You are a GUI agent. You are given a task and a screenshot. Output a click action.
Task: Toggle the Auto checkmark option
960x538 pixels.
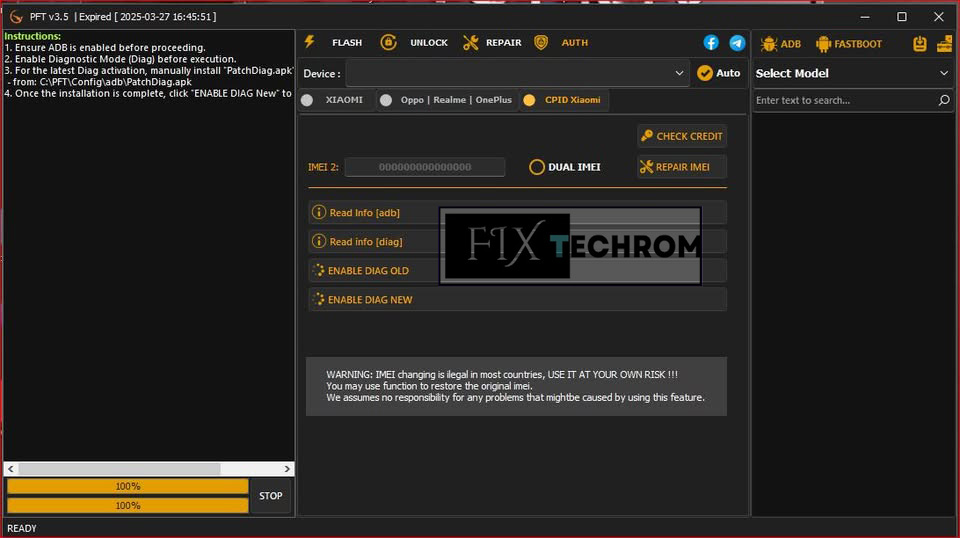pos(719,73)
